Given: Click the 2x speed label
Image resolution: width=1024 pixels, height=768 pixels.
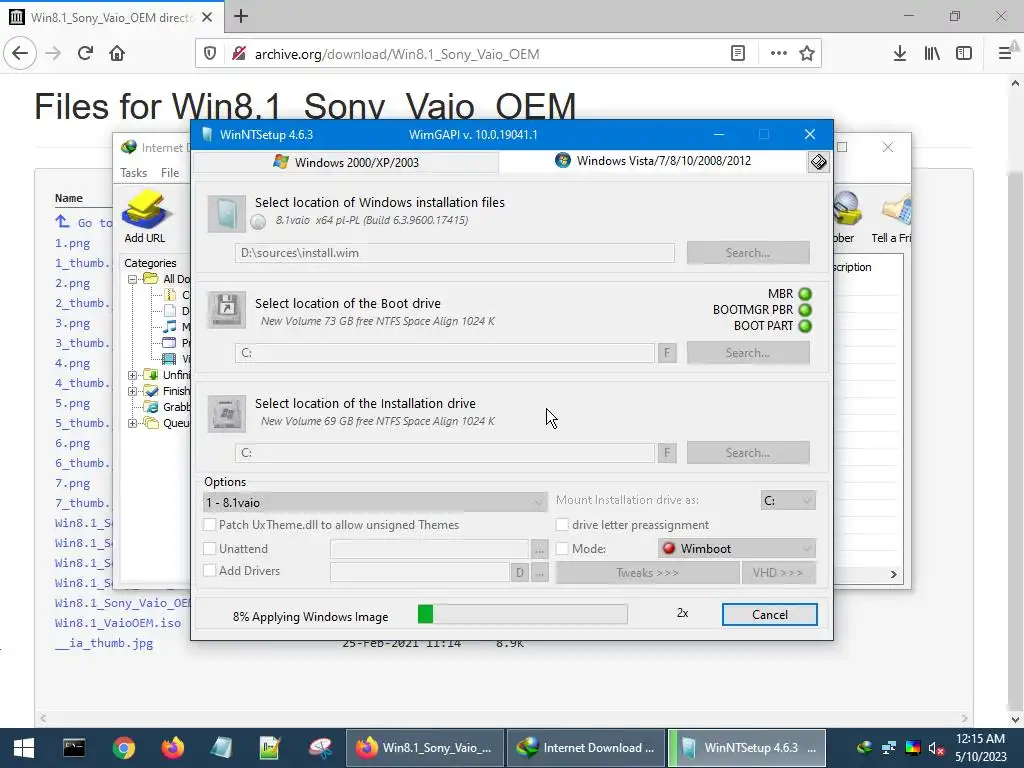Looking at the screenshot, I should coord(682,613).
